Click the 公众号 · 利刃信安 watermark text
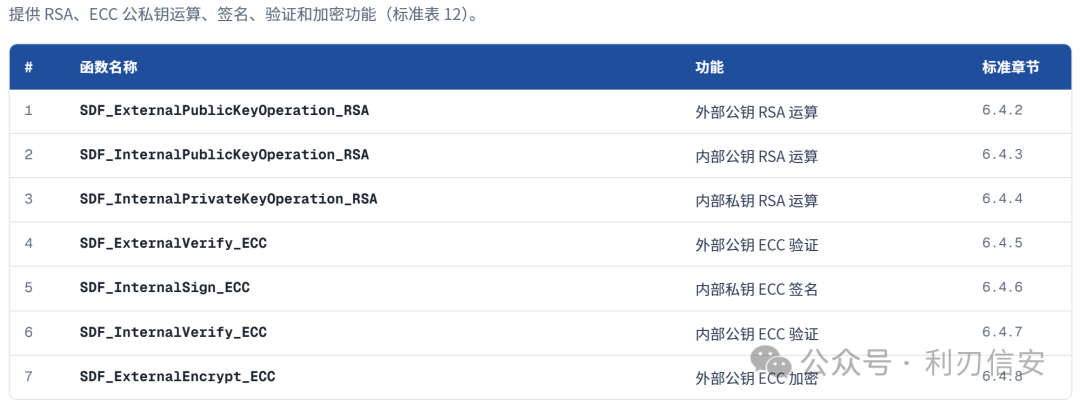This screenshot has width=1080, height=406. coord(923,362)
